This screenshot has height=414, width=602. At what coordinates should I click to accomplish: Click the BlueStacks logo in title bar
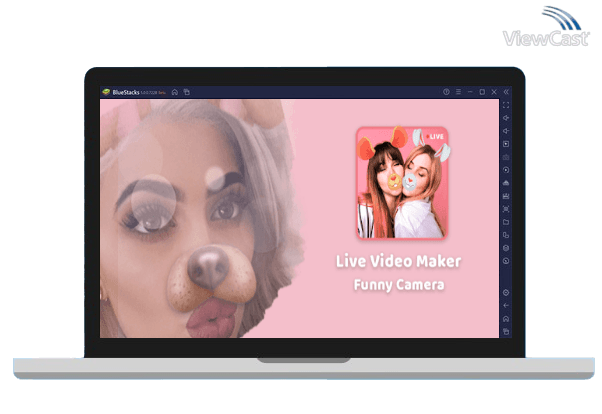tap(105, 92)
